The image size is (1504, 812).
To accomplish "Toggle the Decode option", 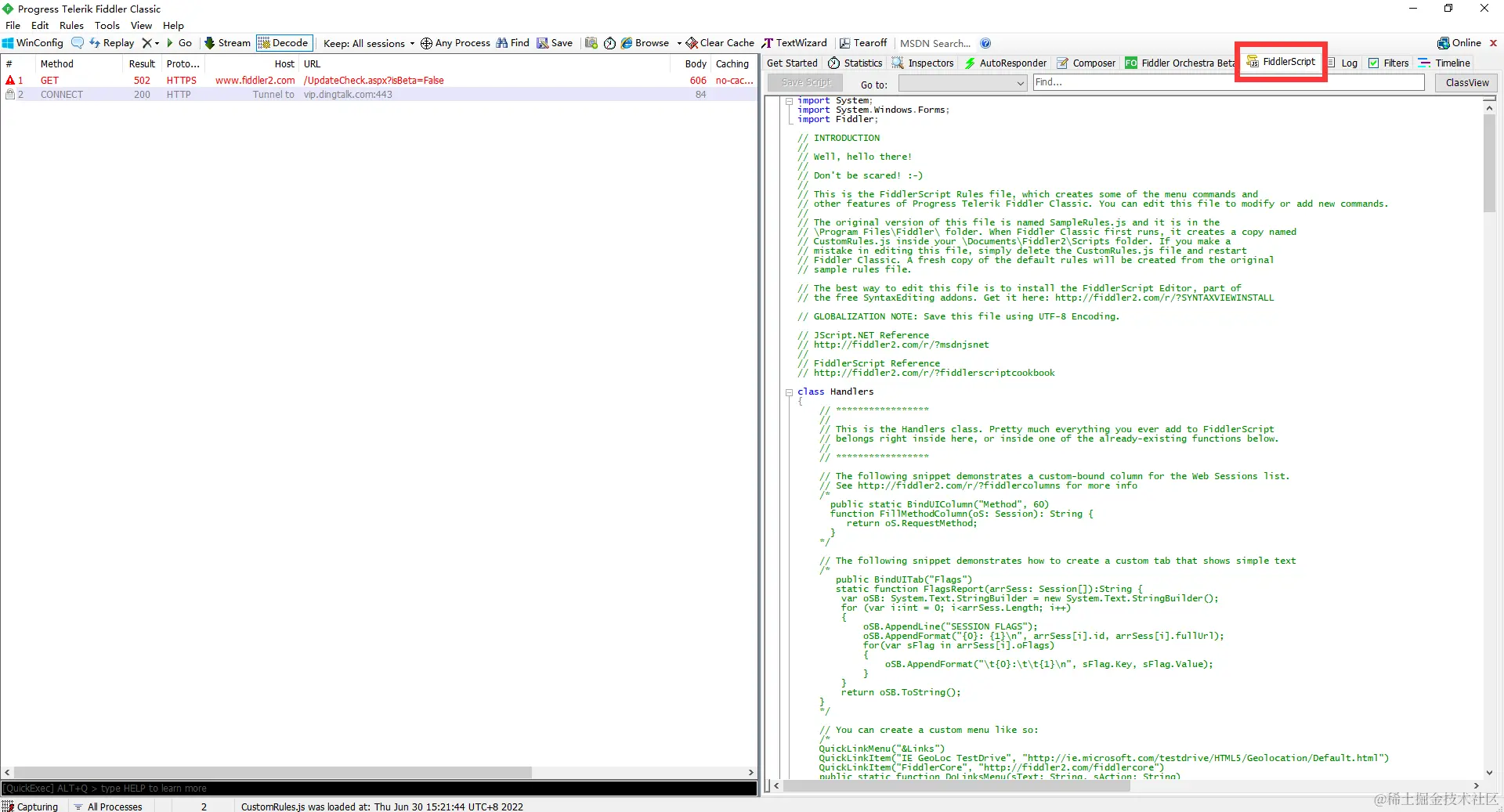I will (x=284, y=43).
